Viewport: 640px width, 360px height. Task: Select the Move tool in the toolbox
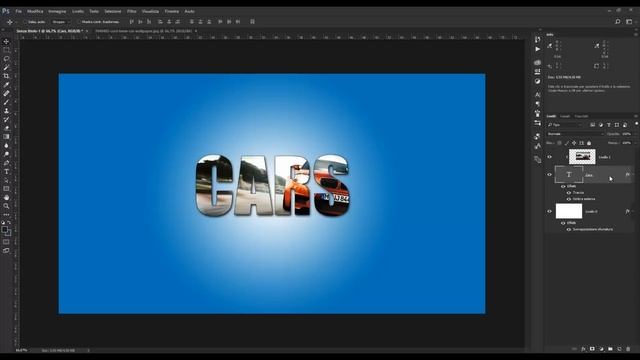click(x=6, y=42)
